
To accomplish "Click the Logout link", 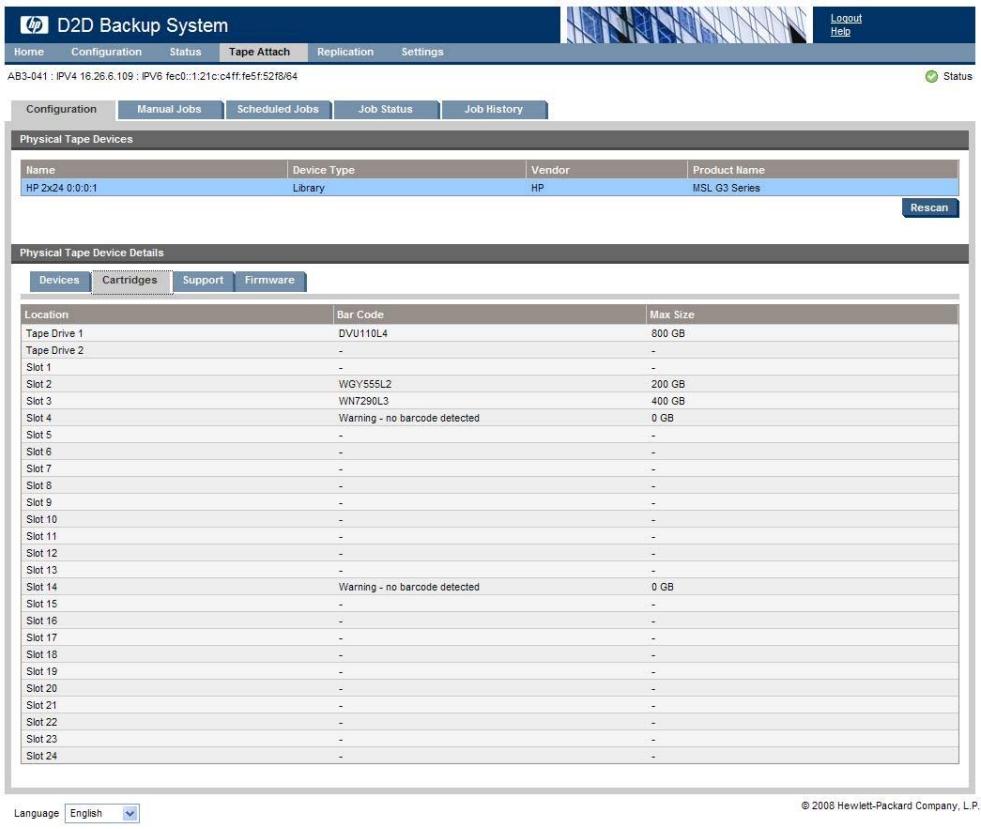I will click(x=846, y=19).
